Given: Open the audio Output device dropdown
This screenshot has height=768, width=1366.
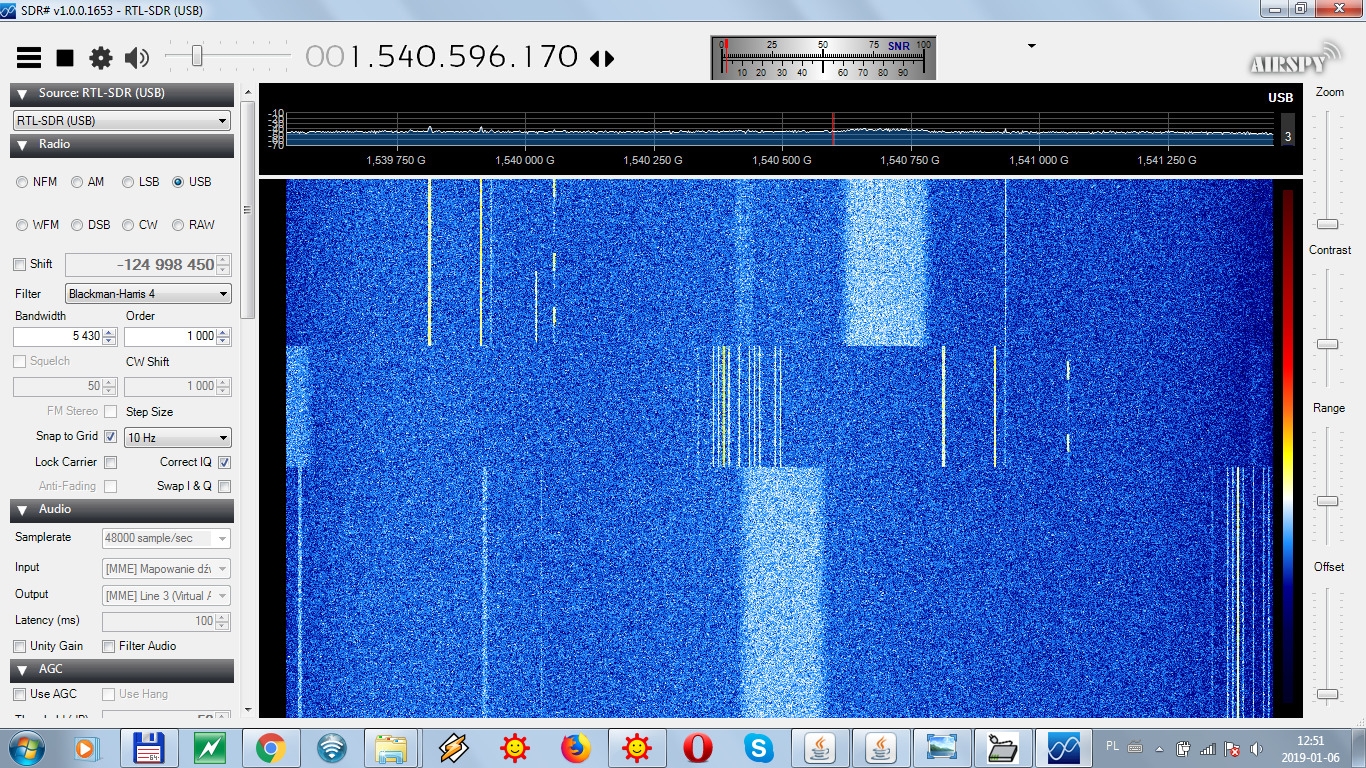Looking at the screenshot, I should 166,596.
